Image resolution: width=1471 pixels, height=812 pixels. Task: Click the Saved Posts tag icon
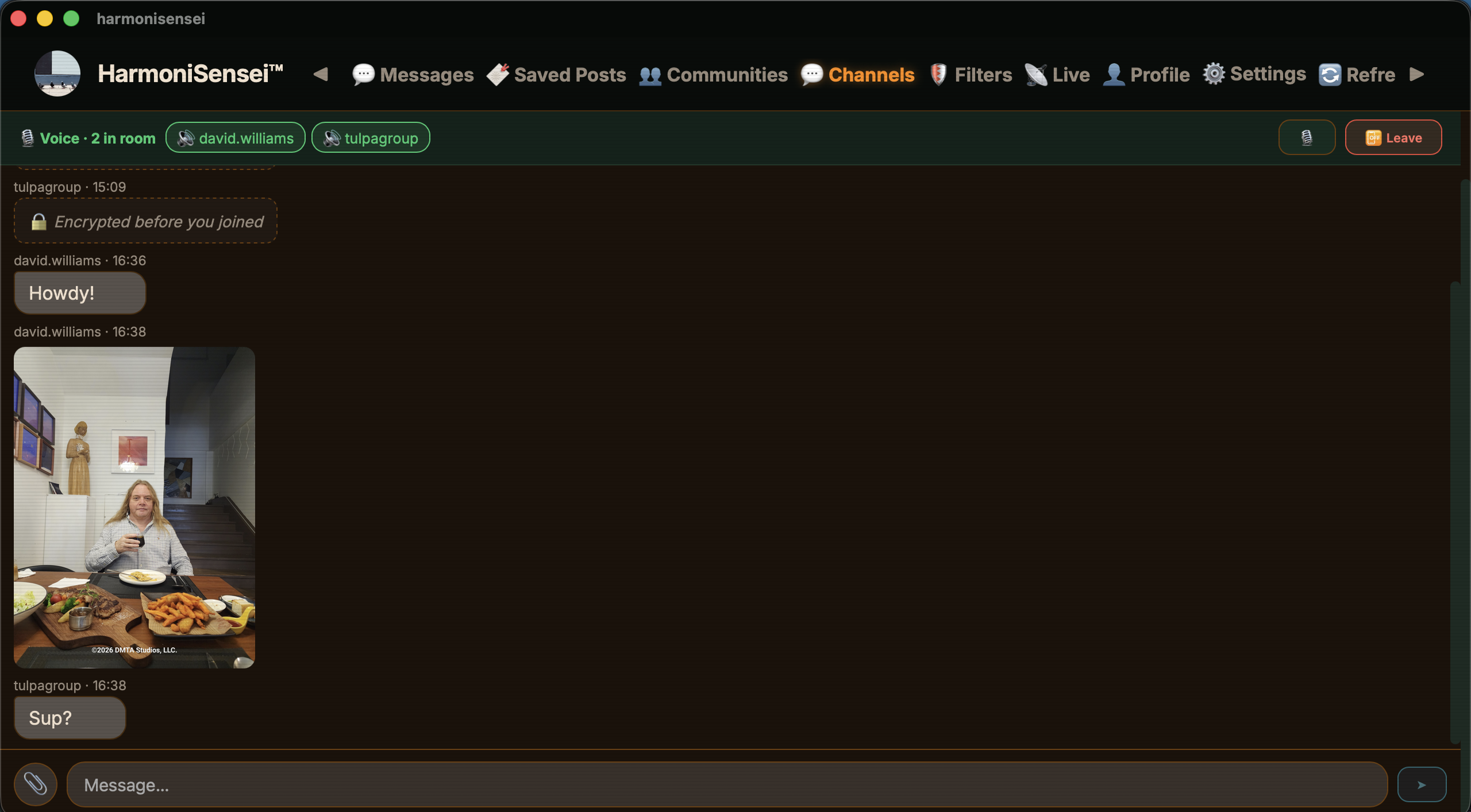pos(498,75)
